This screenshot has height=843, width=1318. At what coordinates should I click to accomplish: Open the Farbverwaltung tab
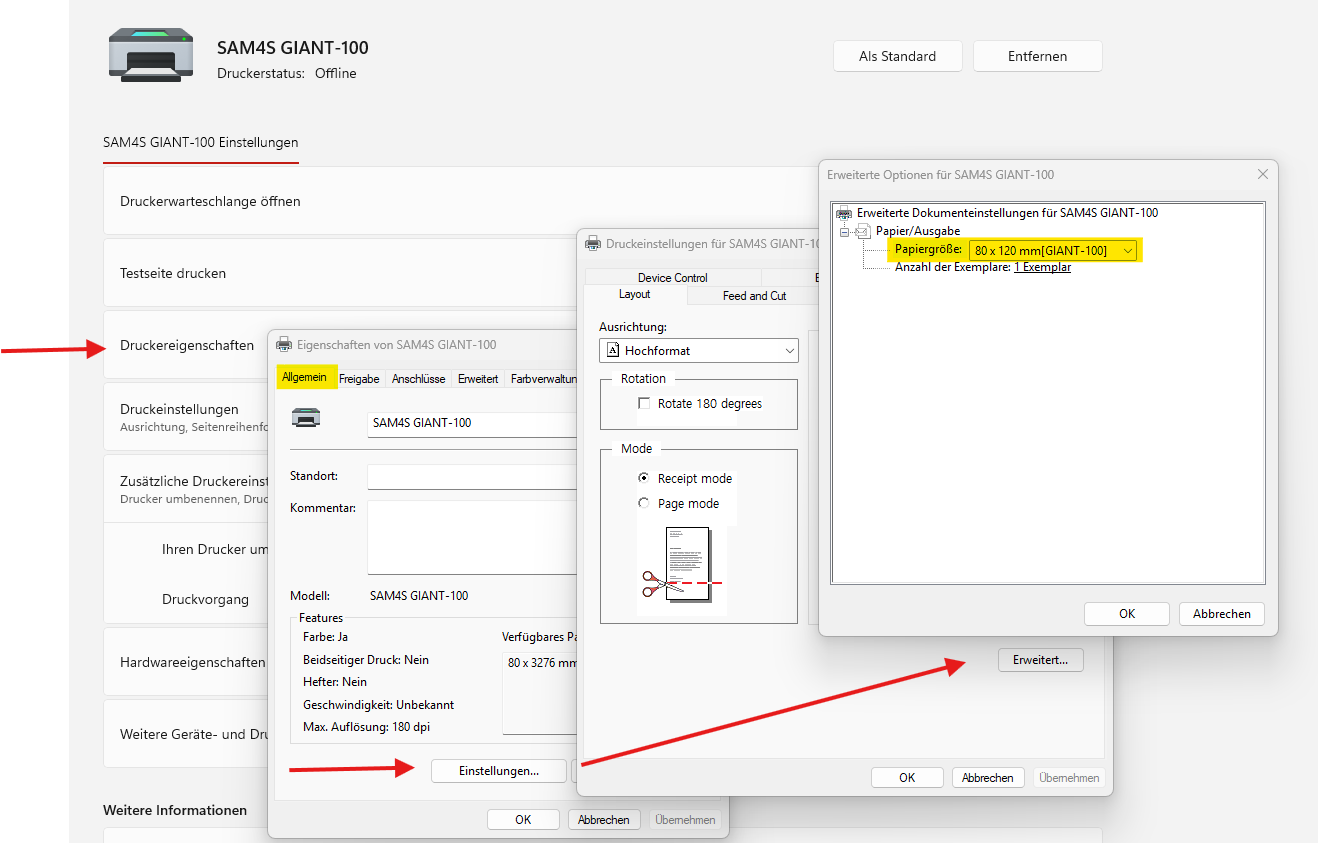(543, 379)
